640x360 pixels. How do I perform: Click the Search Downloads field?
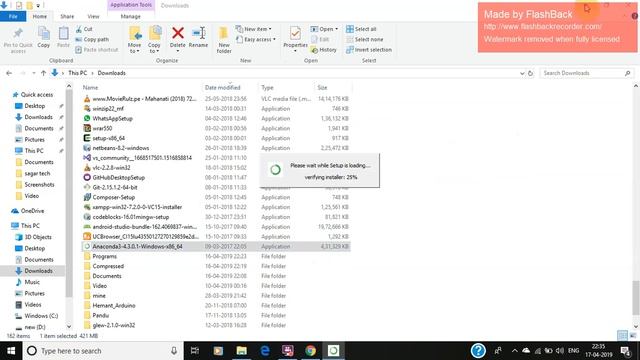pos(586,73)
